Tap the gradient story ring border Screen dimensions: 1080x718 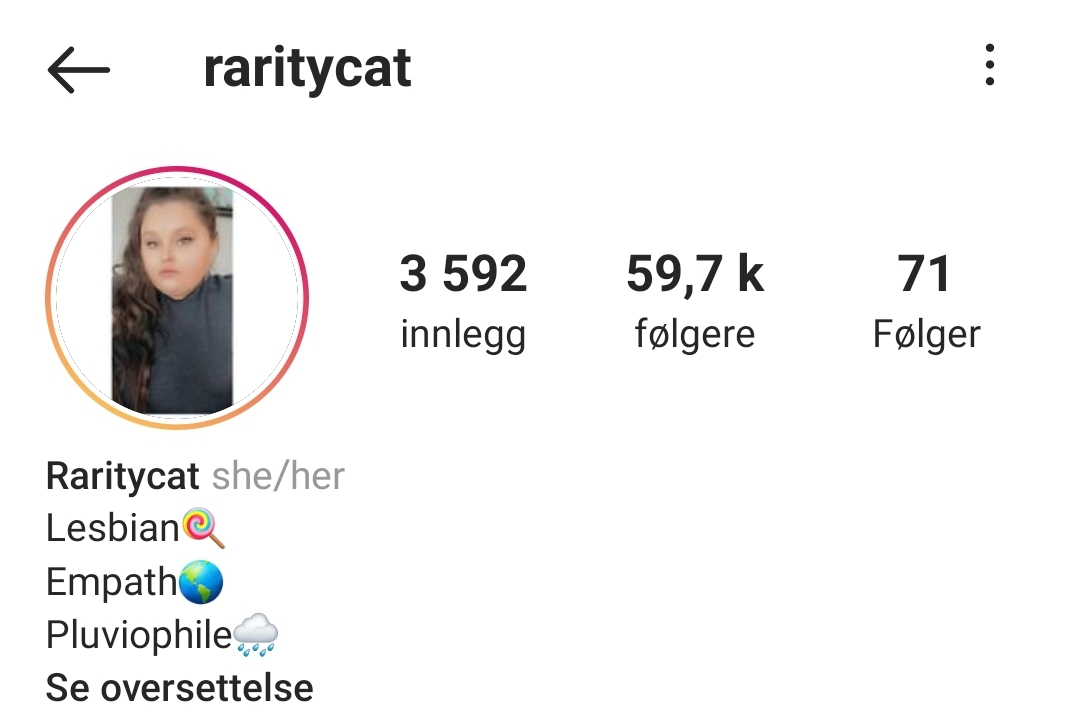[x=178, y=170]
